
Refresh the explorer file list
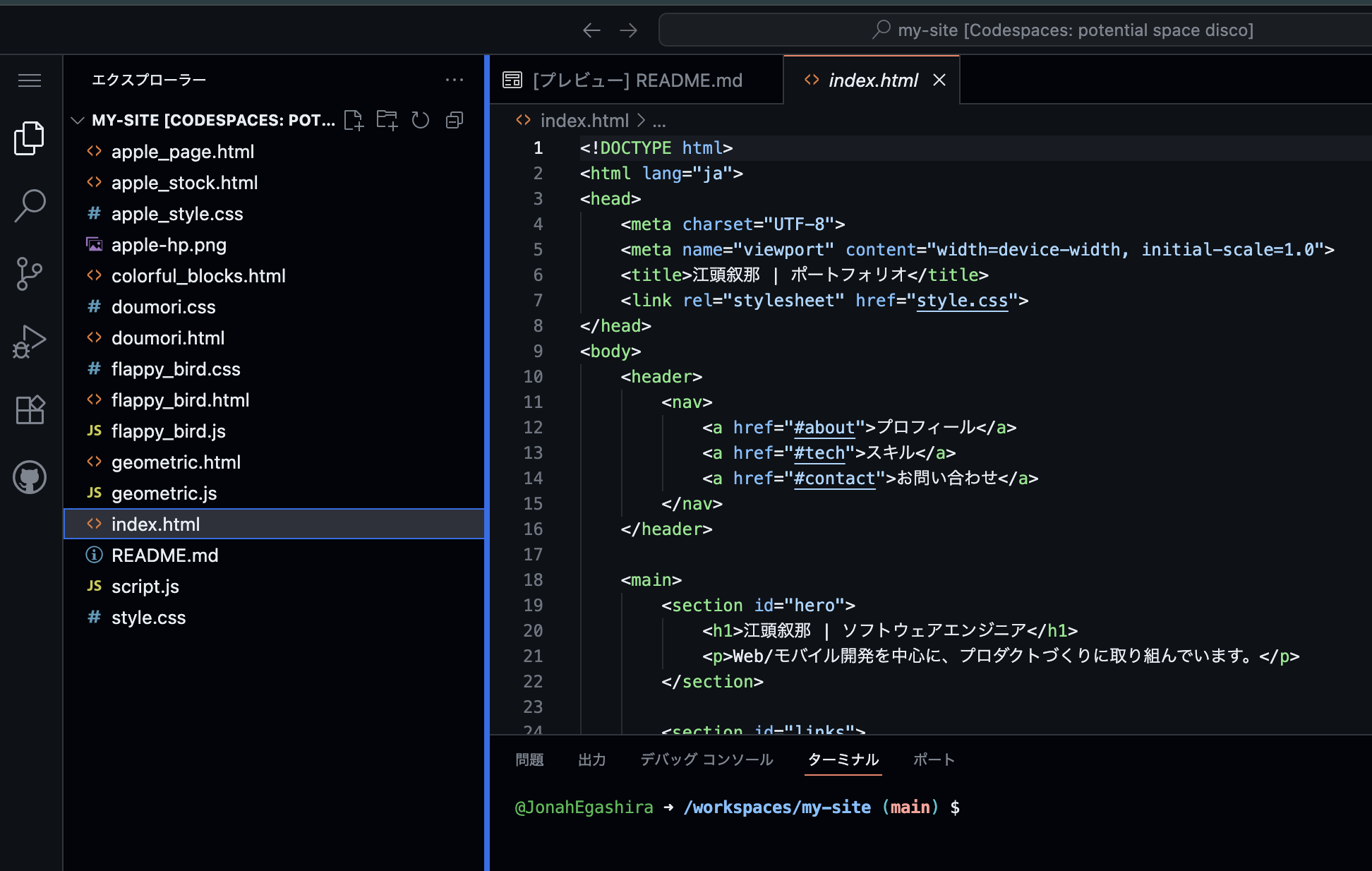[x=421, y=120]
